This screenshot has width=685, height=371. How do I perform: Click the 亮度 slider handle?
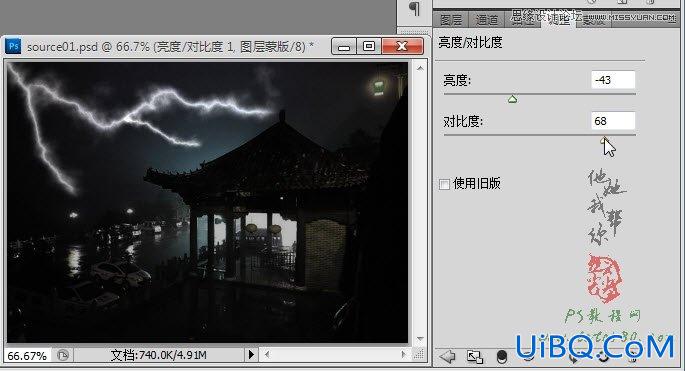click(x=512, y=100)
